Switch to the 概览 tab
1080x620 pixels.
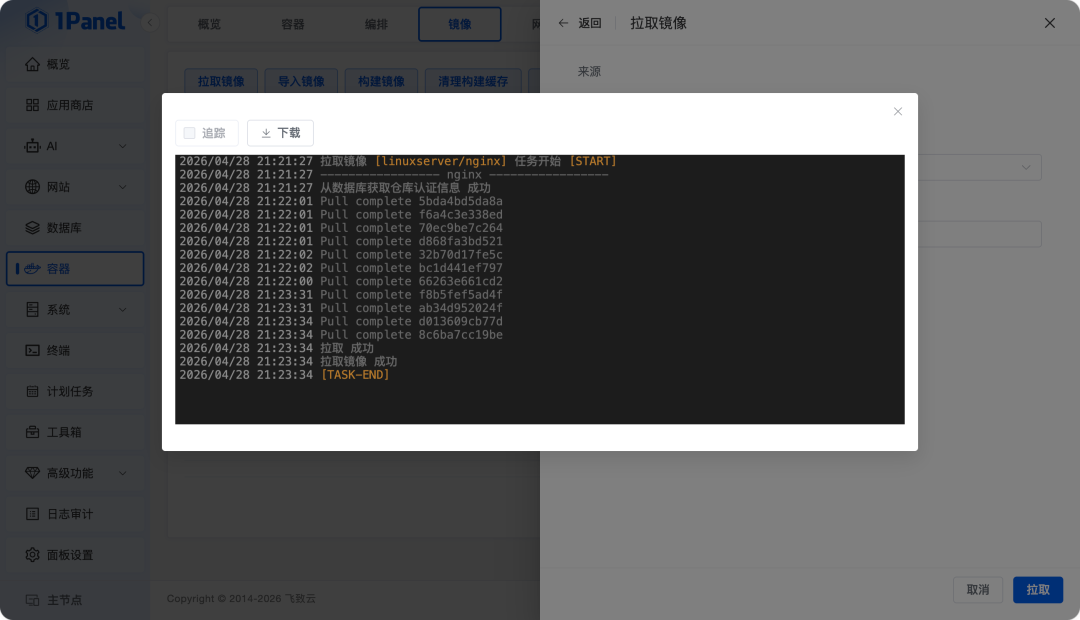(209, 24)
